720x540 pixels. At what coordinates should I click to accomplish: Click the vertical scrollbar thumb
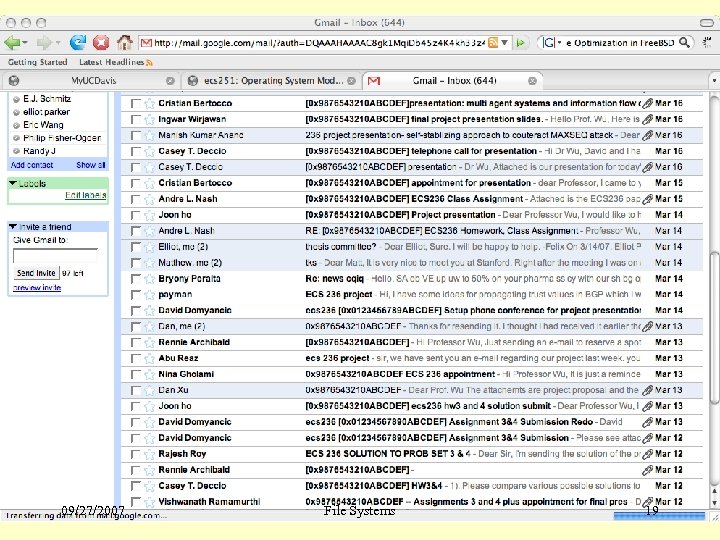pos(713,328)
